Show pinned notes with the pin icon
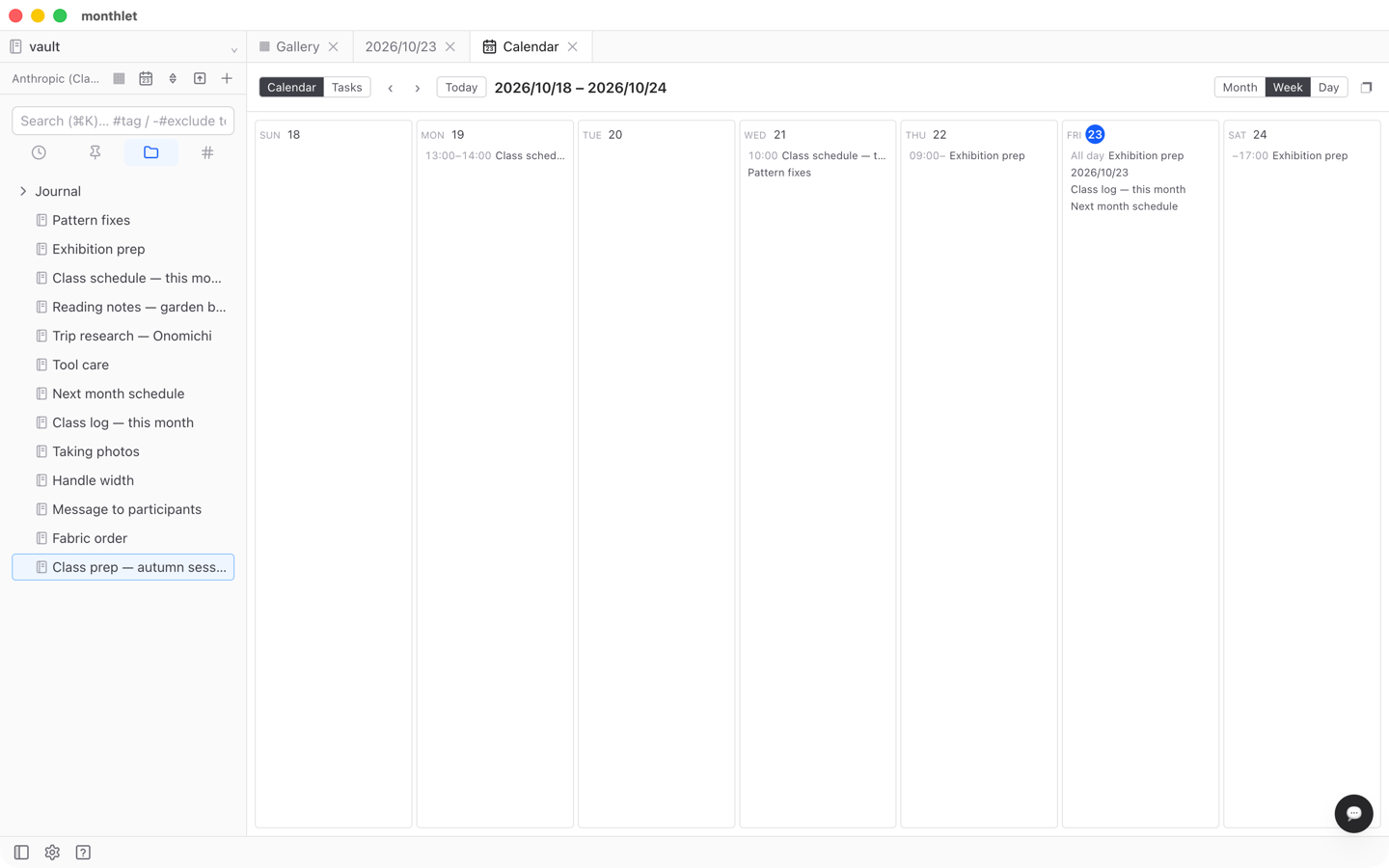The image size is (1389, 868). 95,152
